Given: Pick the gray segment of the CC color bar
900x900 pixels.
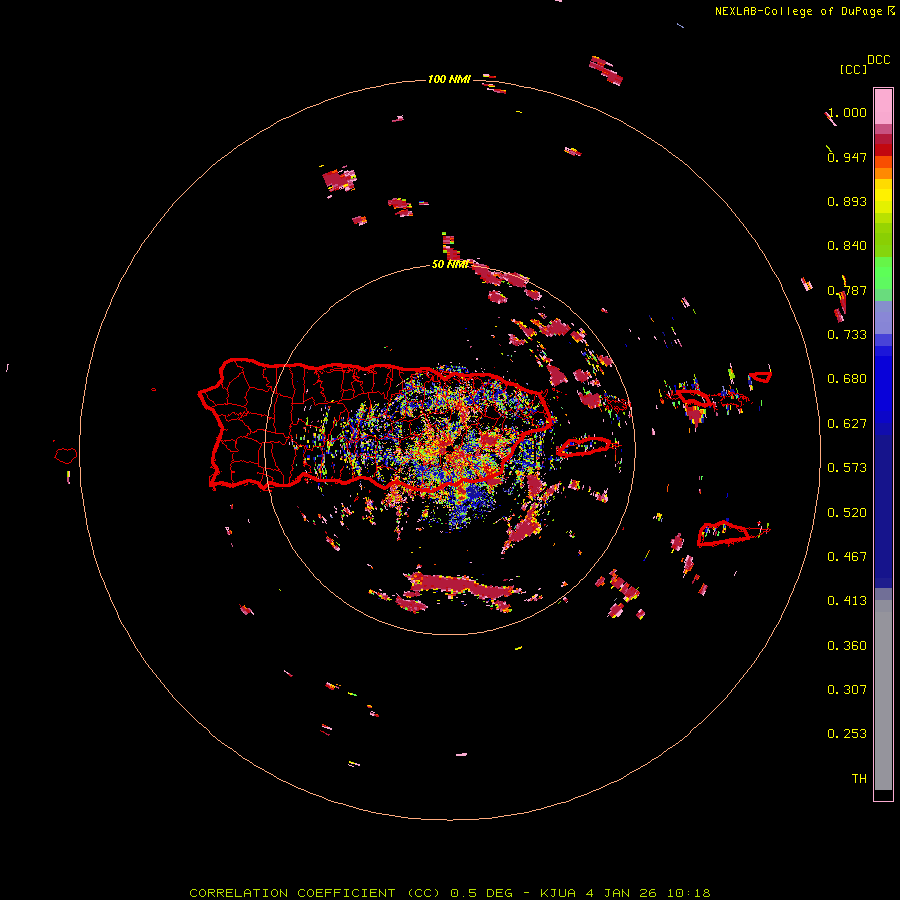Looking at the screenshot, I should pos(883,695).
